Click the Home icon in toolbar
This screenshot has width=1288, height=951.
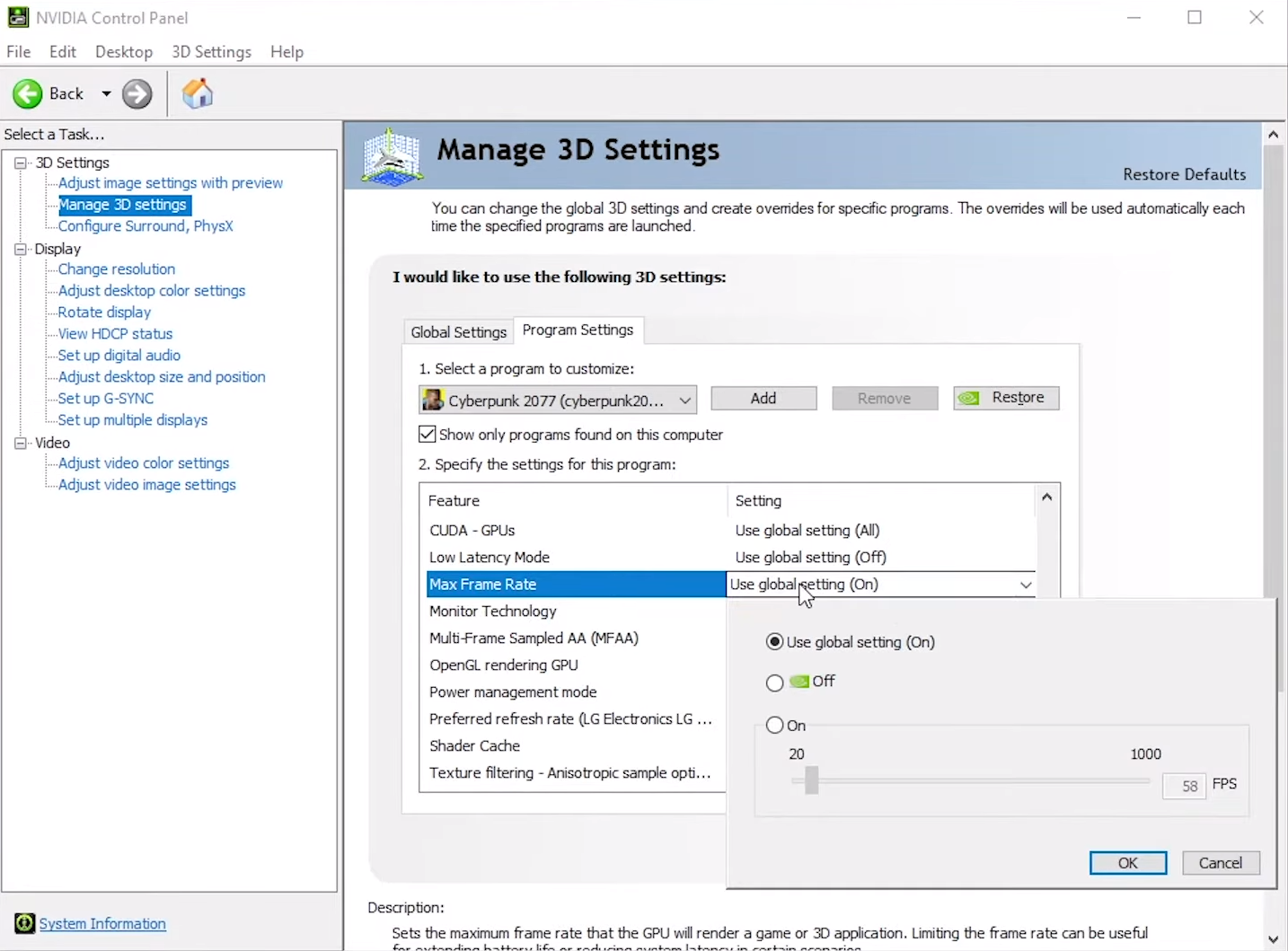coord(197,93)
